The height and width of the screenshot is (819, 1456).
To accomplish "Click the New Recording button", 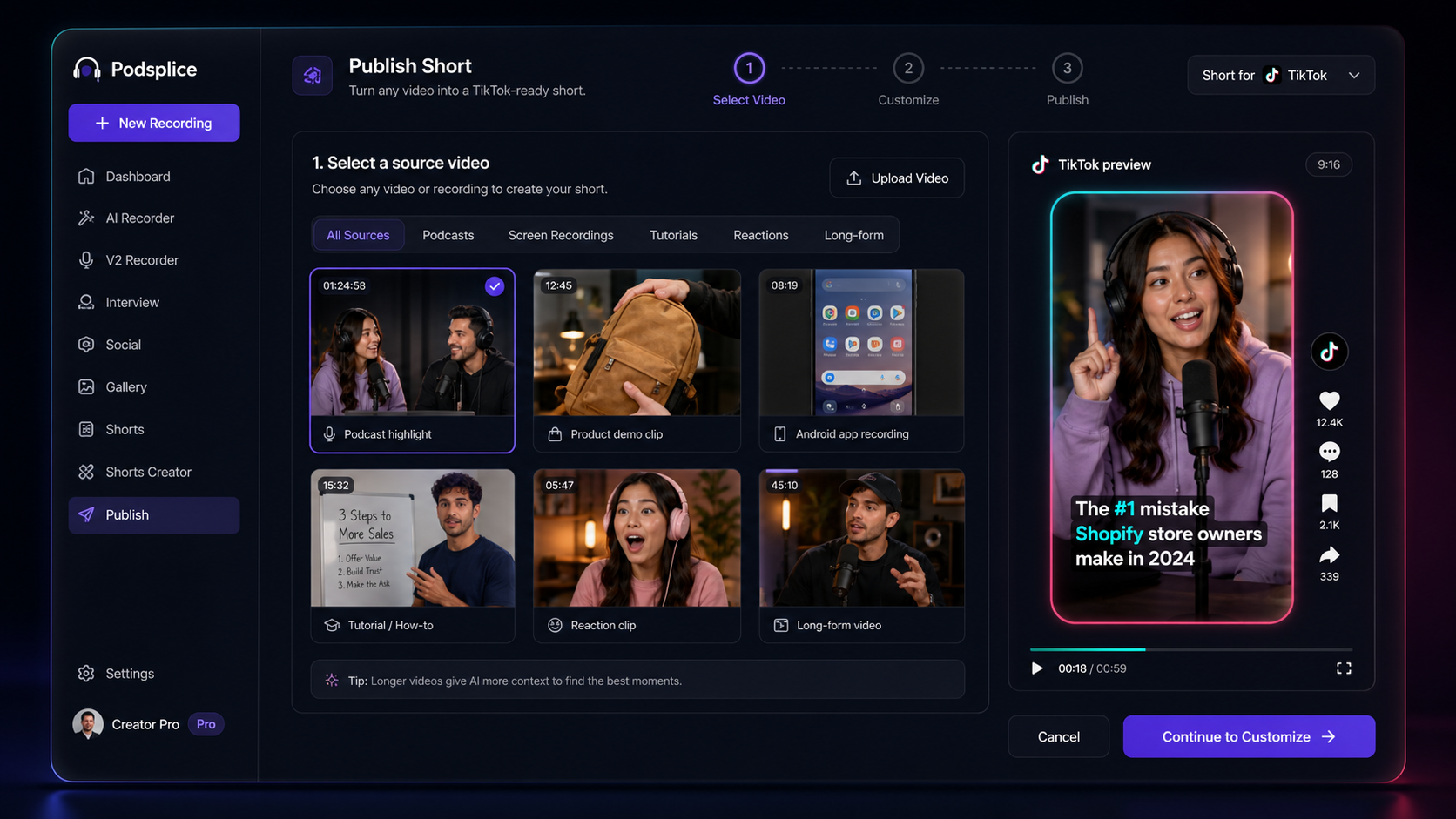I will (154, 123).
